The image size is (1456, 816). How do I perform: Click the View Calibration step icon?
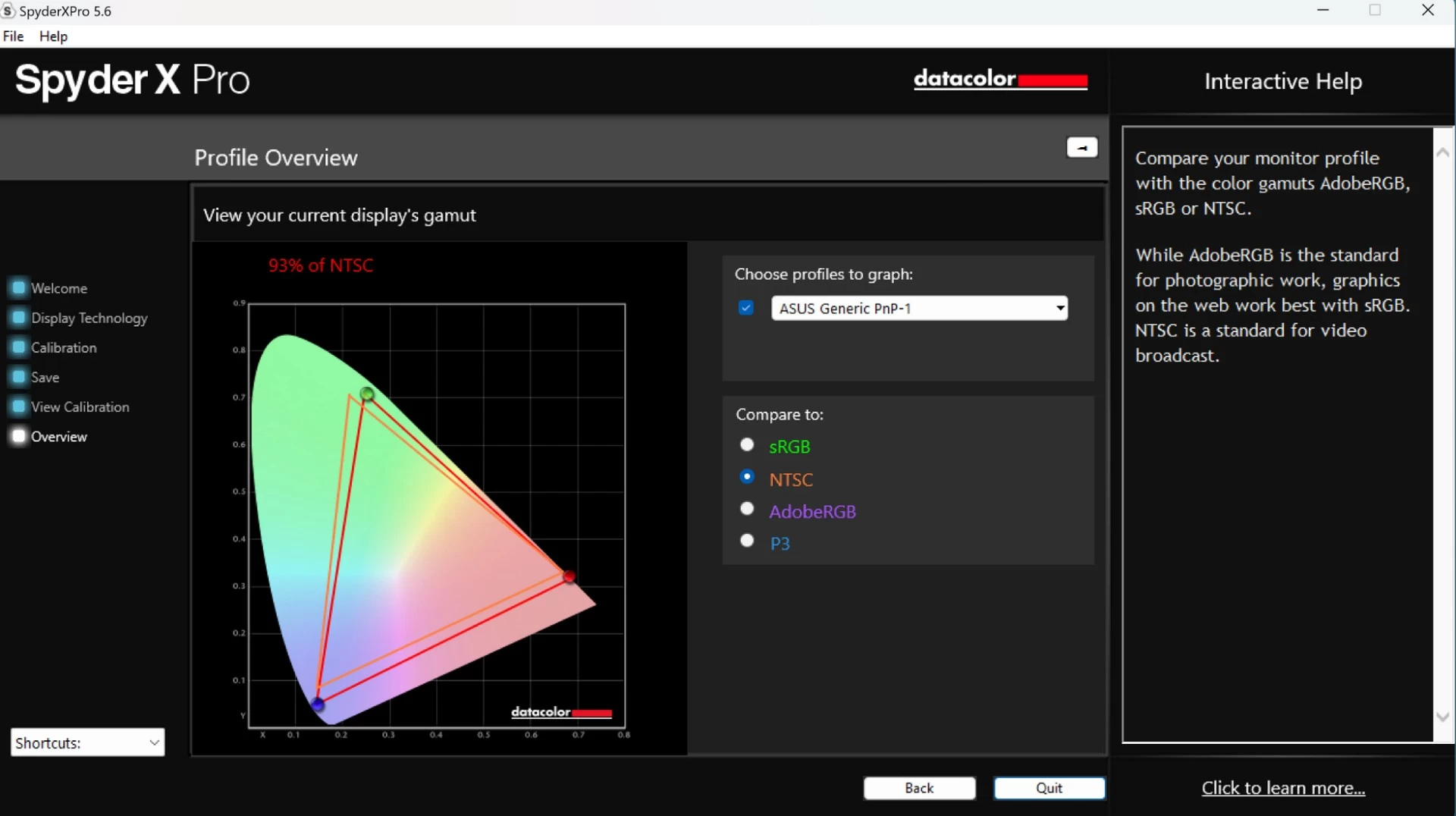19,406
